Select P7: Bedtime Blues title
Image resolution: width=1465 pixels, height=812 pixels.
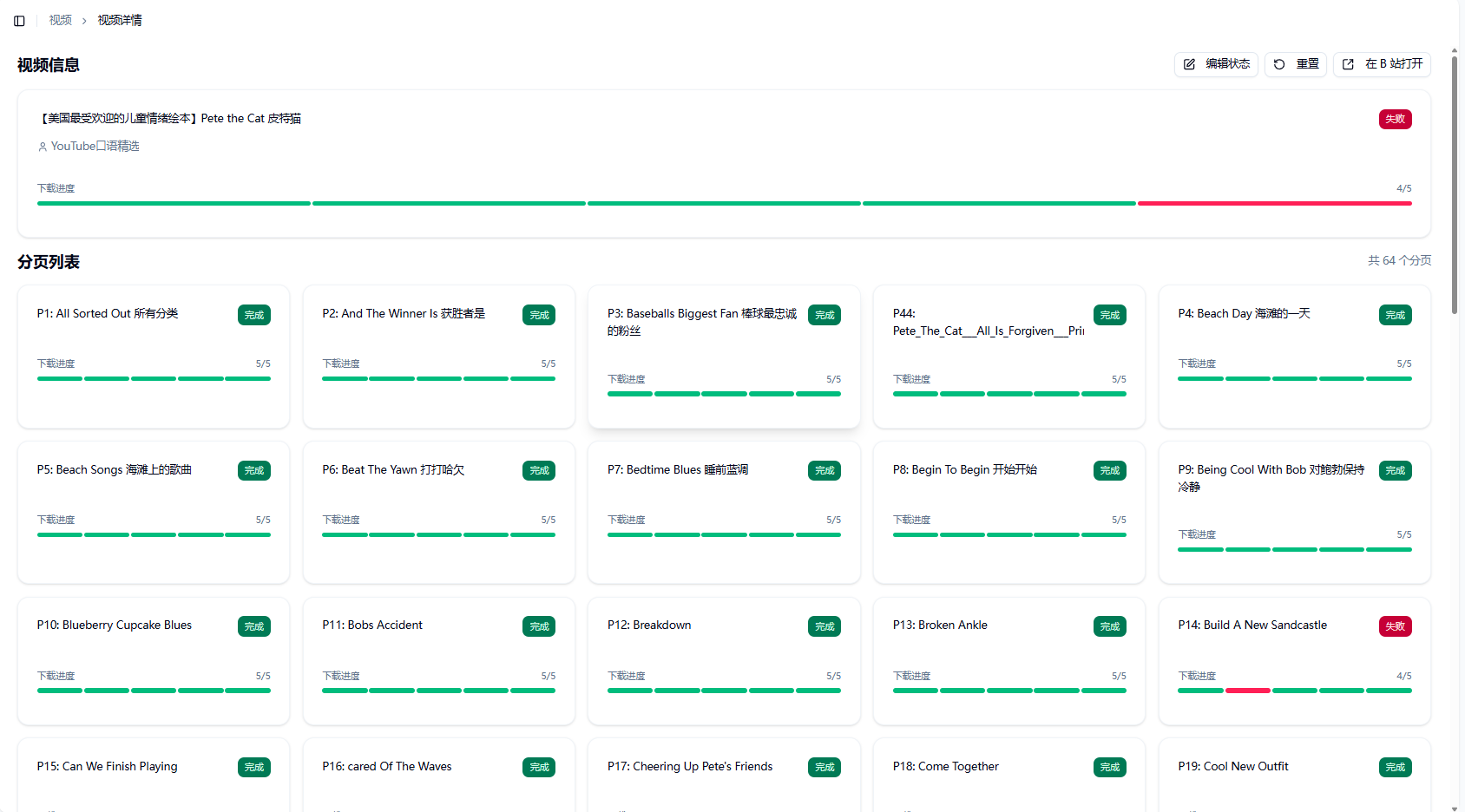[x=678, y=470]
